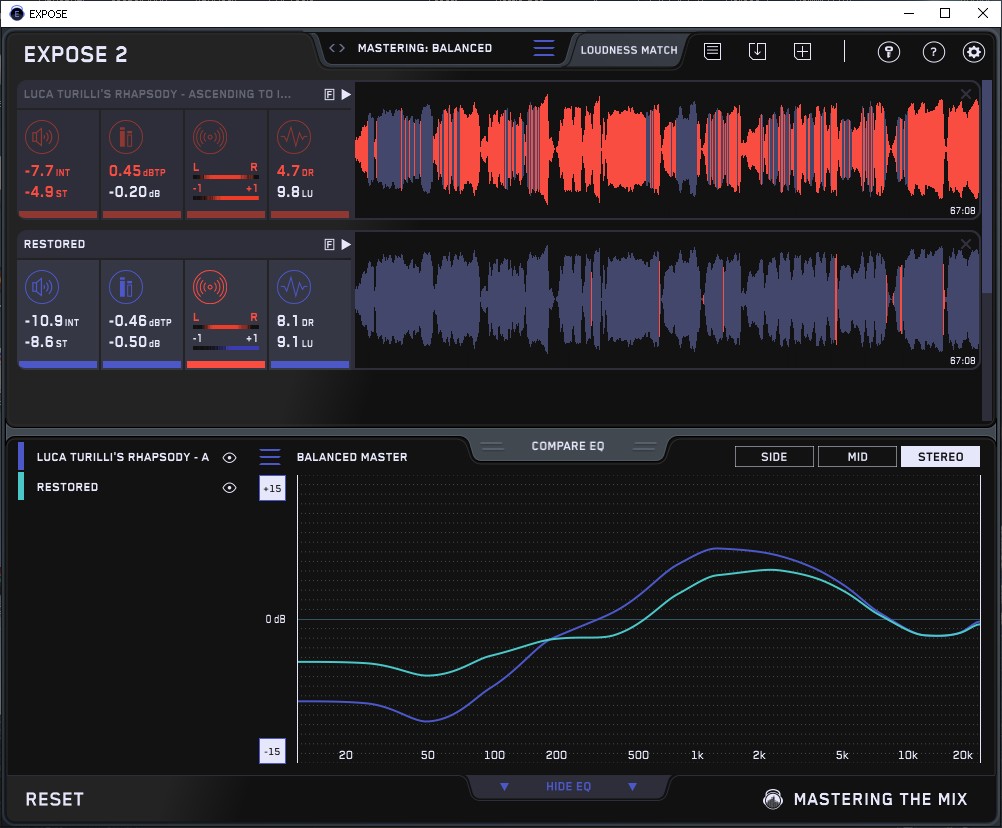Click the Restored track waveform

click(667, 301)
